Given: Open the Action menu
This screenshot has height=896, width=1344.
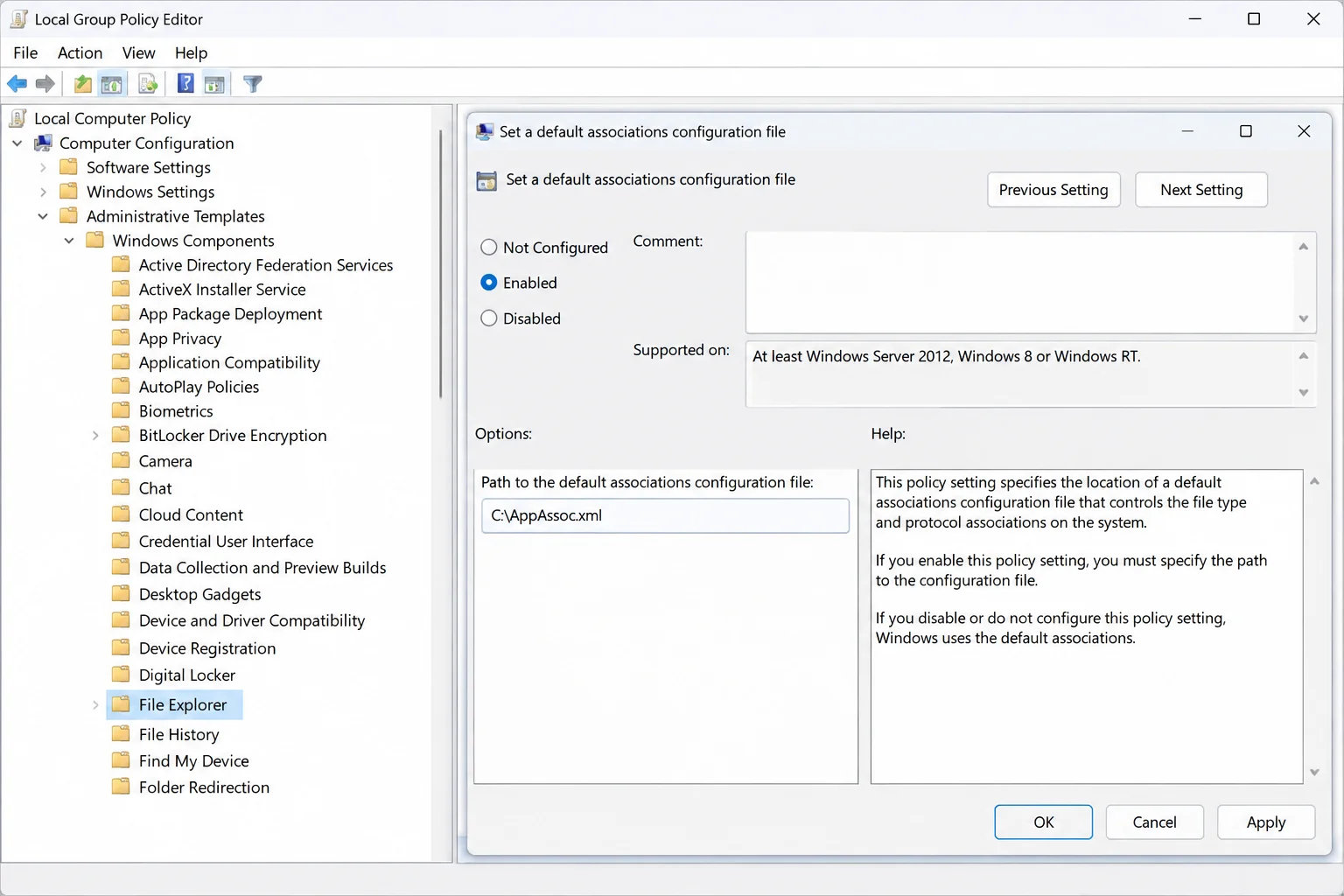Looking at the screenshot, I should [x=80, y=53].
